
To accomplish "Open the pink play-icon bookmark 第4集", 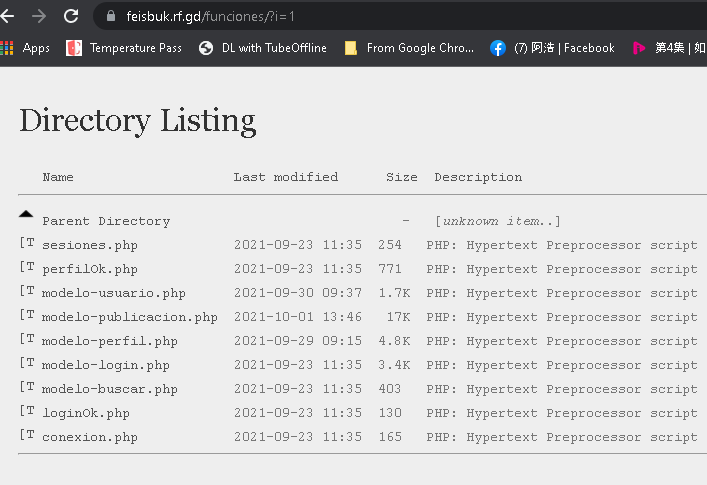I will pyautogui.click(x=669, y=48).
